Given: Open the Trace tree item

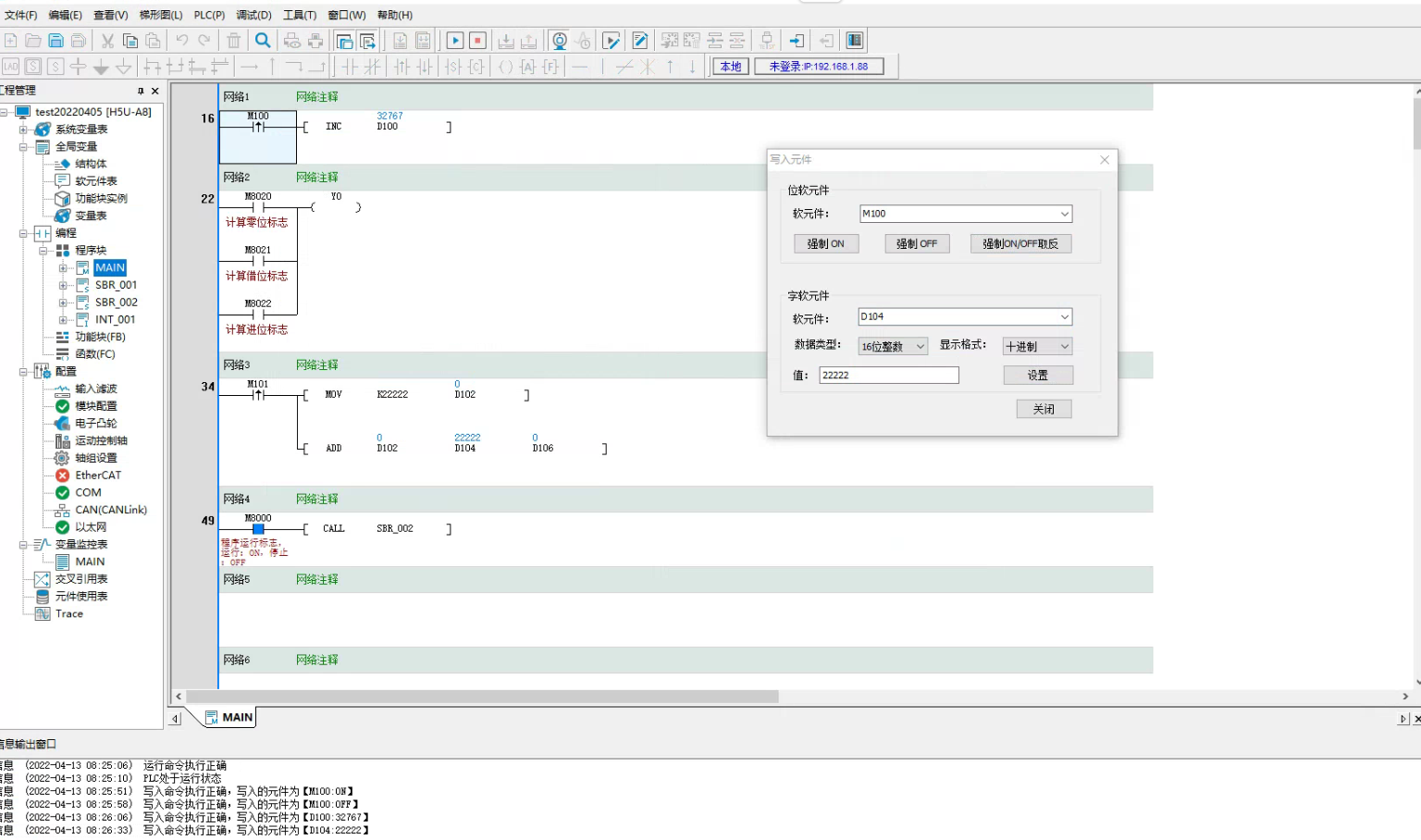Looking at the screenshot, I should point(69,613).
